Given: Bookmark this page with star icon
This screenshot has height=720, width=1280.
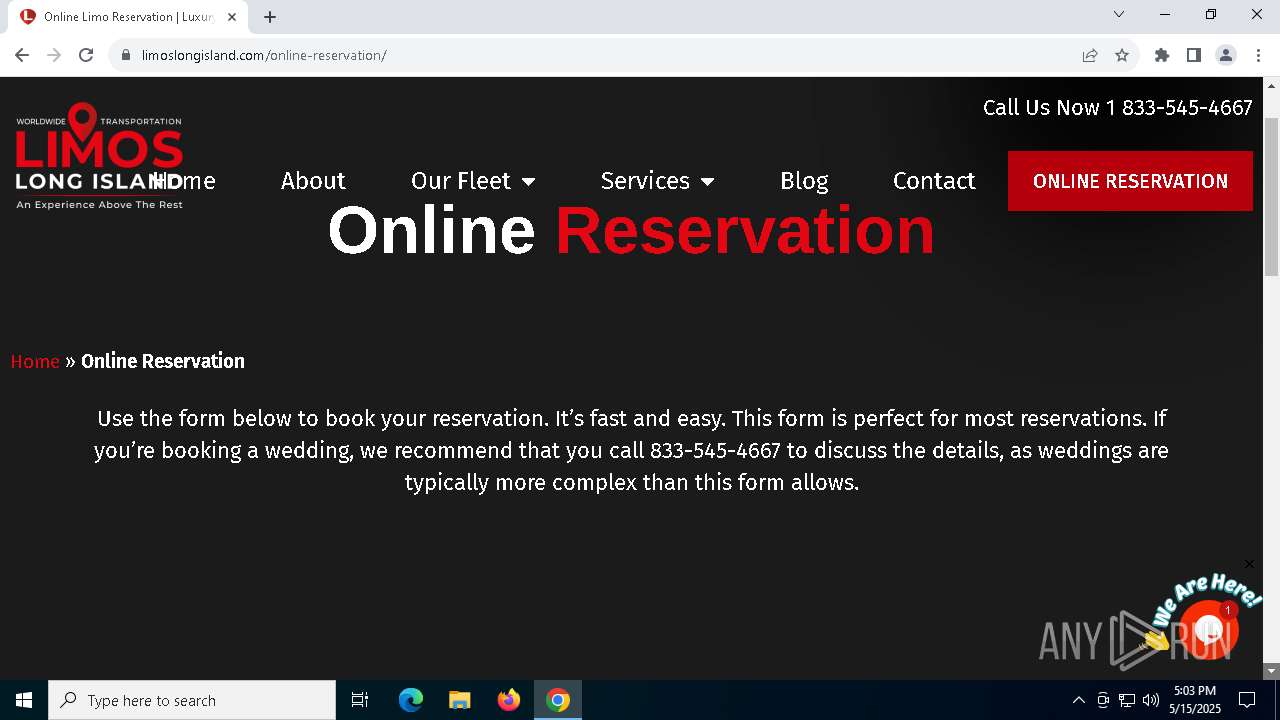Looking at the screenshot, I should (x=1122, y=55).
